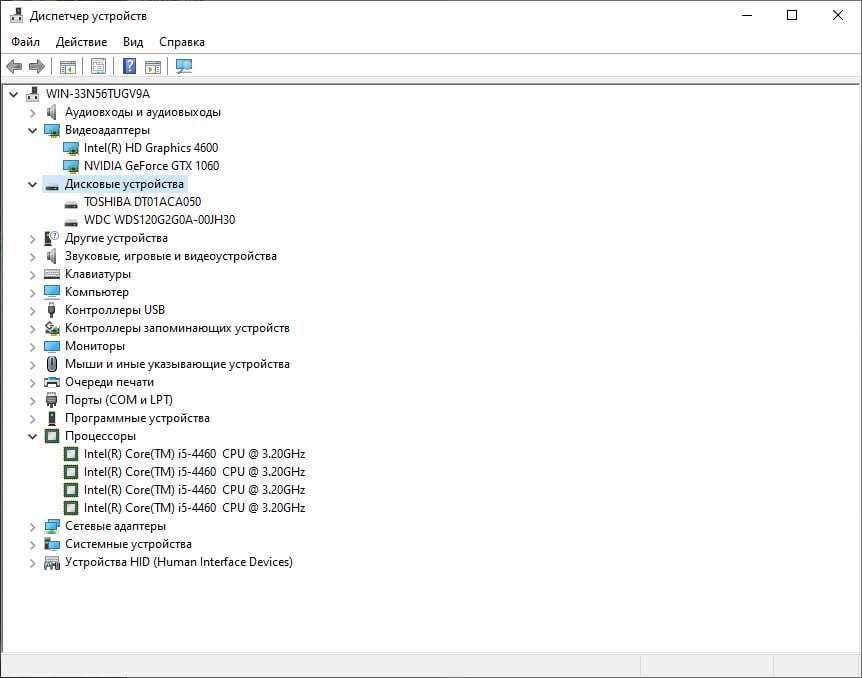Click the Клавиатуры keyboard icon
The image size is (862, 678).
[x=52, y=274]
